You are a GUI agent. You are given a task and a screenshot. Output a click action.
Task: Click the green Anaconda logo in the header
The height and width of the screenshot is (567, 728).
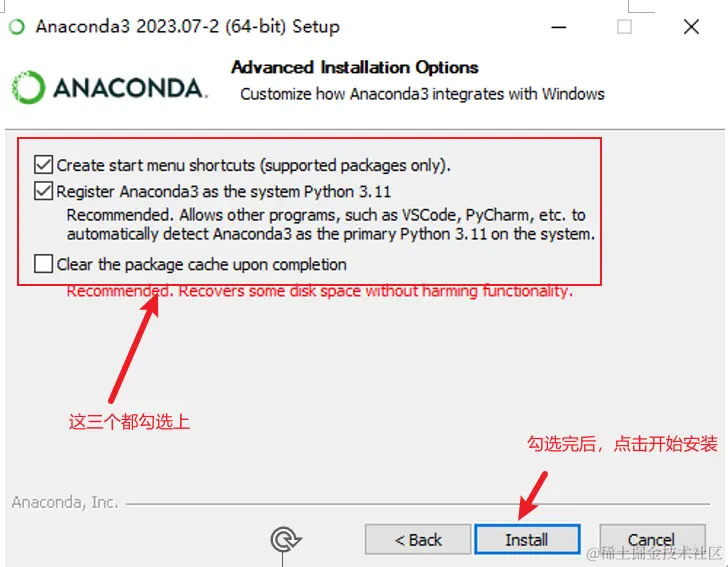coord(28,87)
